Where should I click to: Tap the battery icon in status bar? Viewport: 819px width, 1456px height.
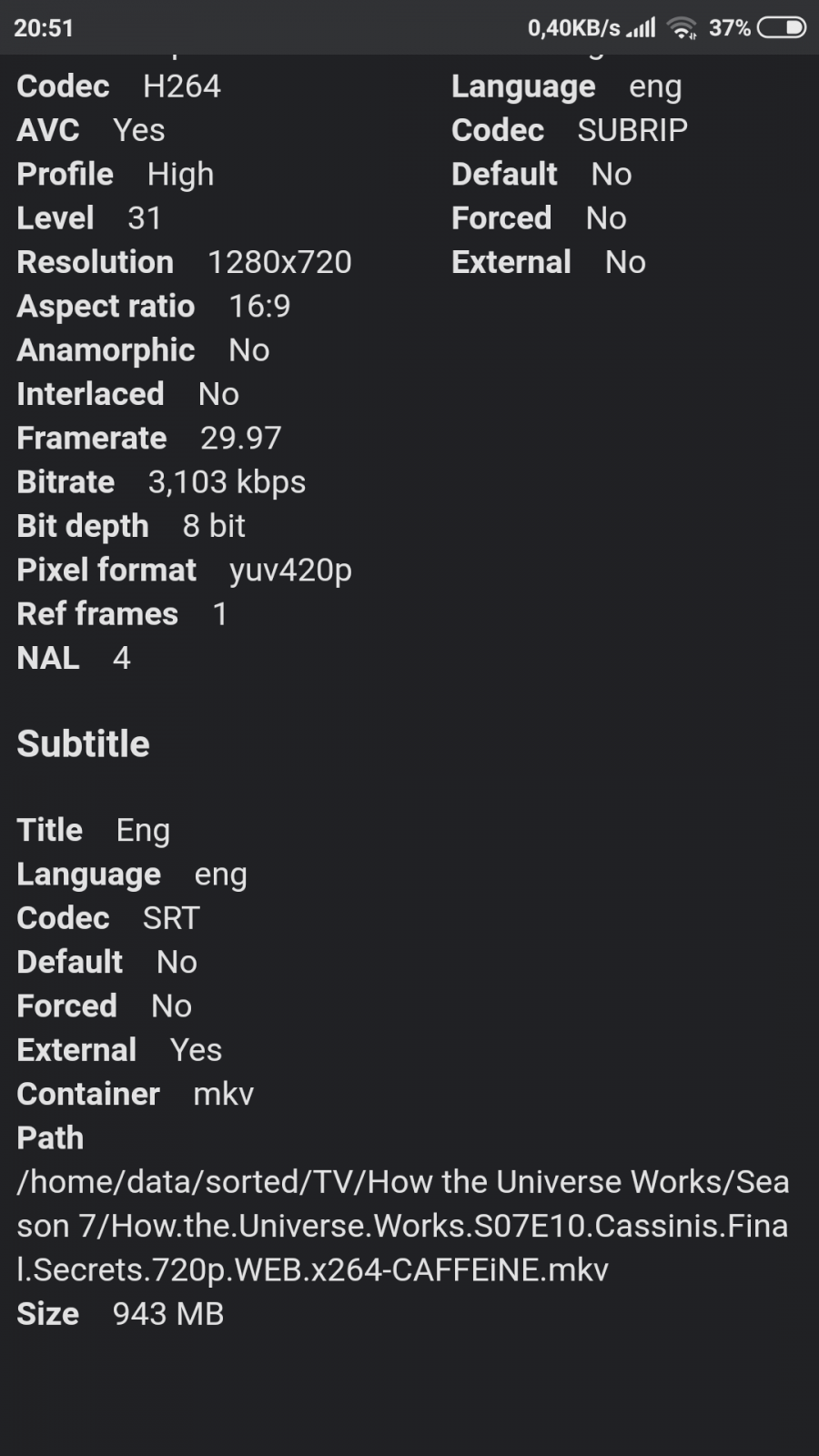tap(782, 28)
